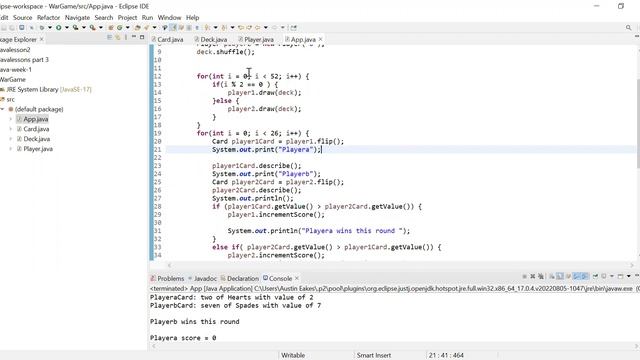
Task: Click the Search flashlight toolbar icon
Action: click(x=146, y=28)
